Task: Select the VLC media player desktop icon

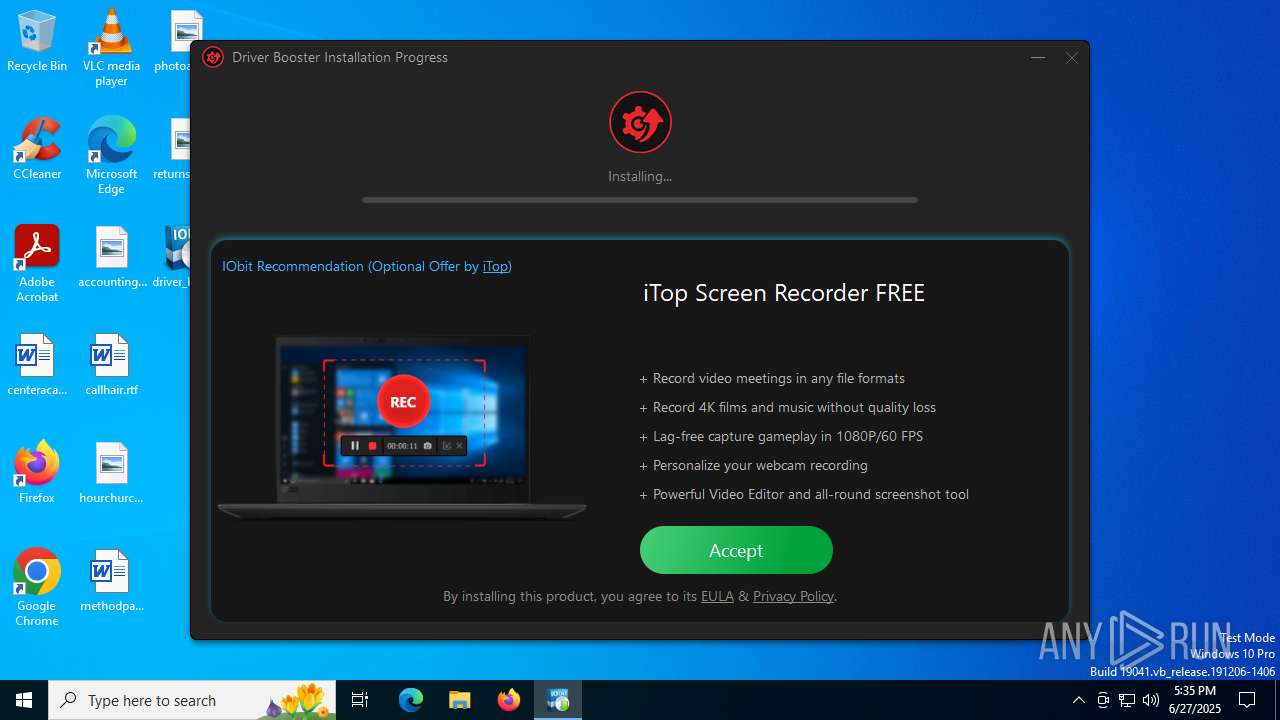Action: click(x=111, y=49)
